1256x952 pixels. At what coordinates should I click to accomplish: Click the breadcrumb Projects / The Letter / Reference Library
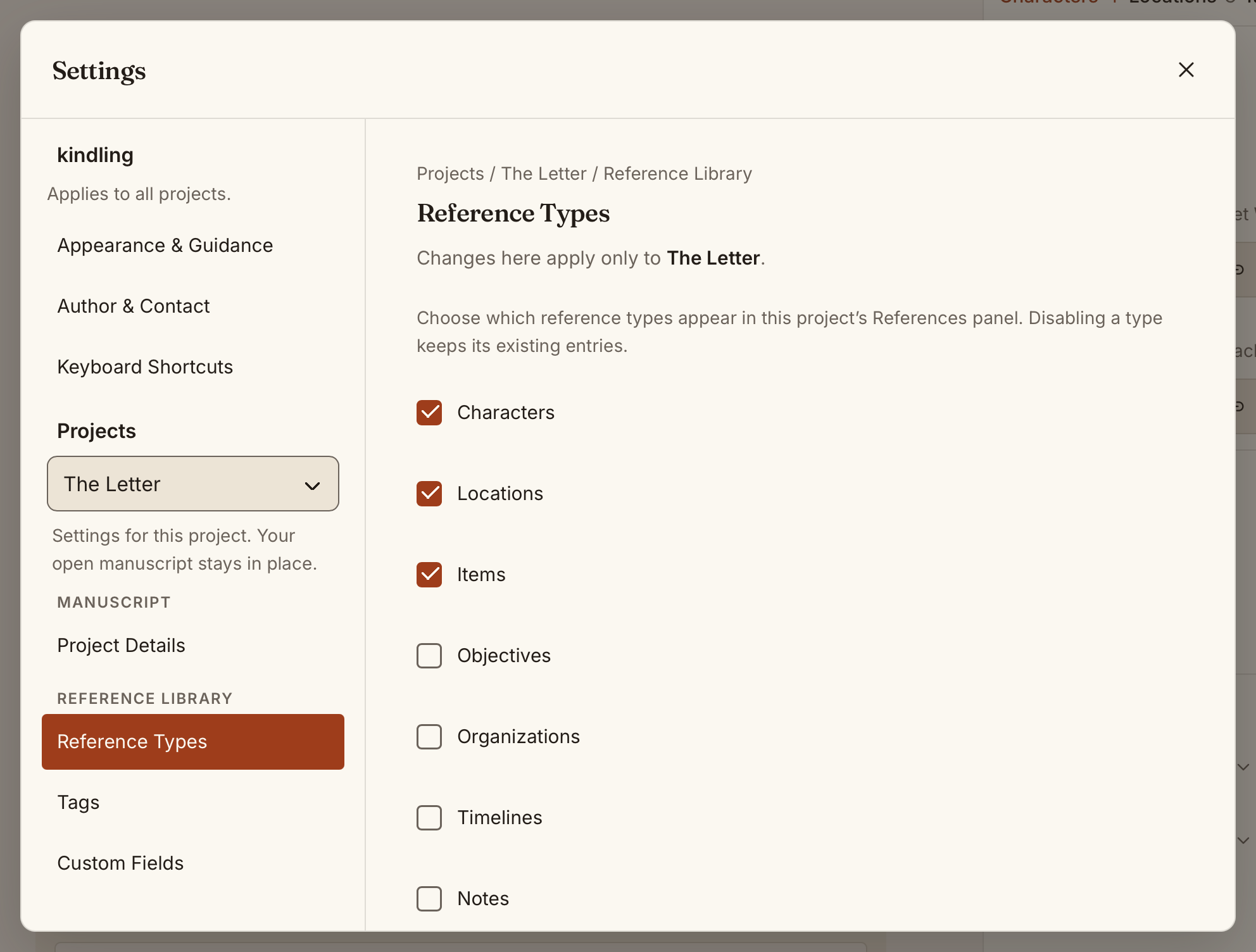point(584,173)
